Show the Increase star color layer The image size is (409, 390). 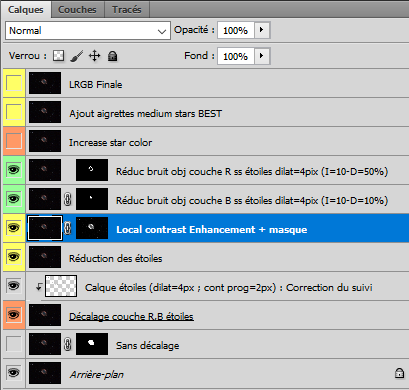(14, 141)
